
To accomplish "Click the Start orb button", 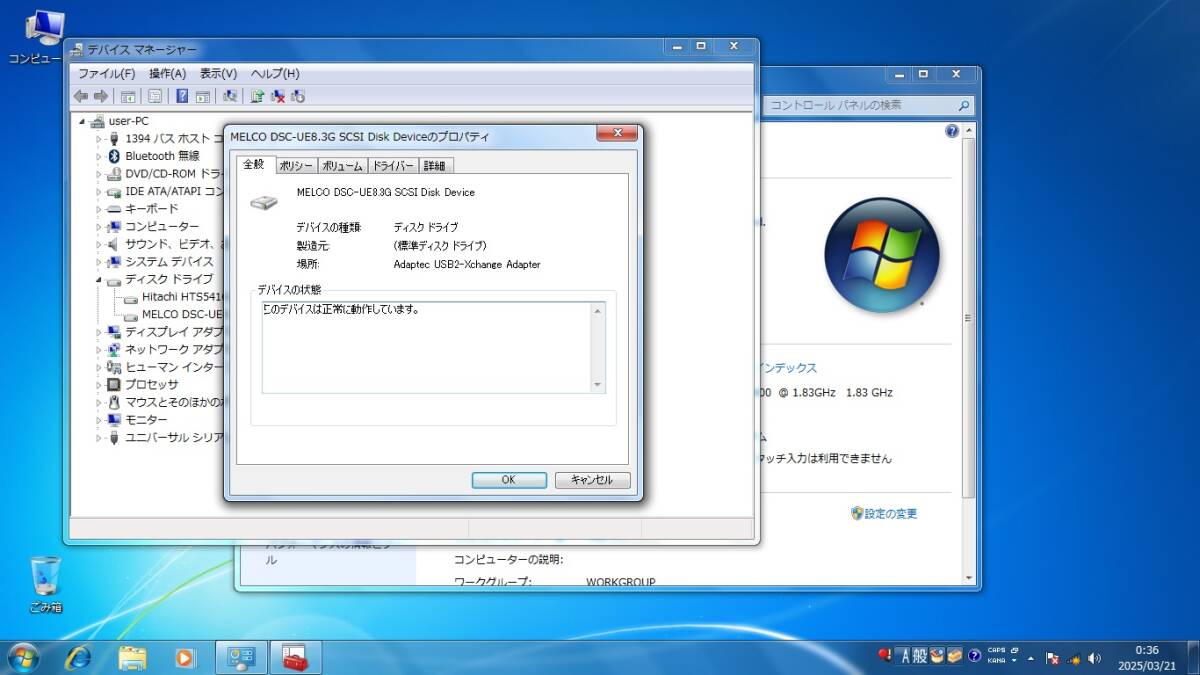I will click(x=23, y=658).
